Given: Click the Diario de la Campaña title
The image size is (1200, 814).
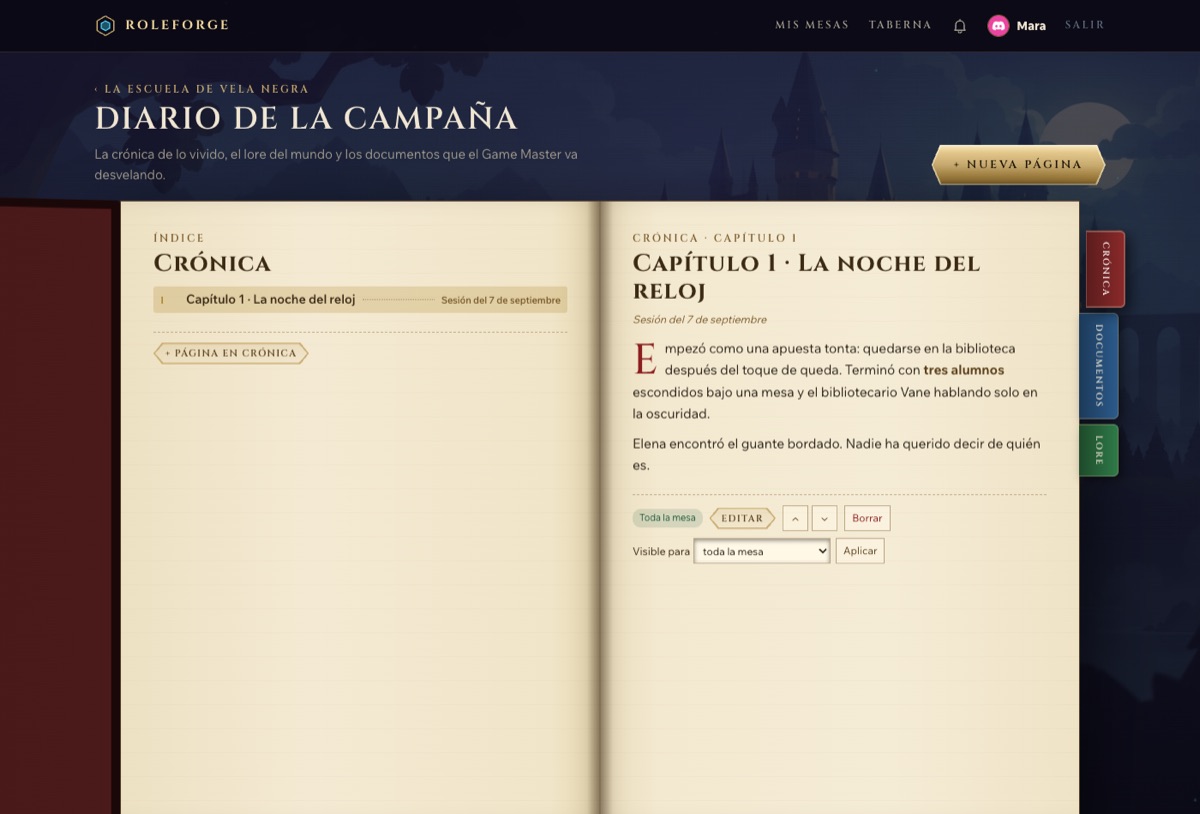Looking at the screenshot, I should [x=306, y=118].
